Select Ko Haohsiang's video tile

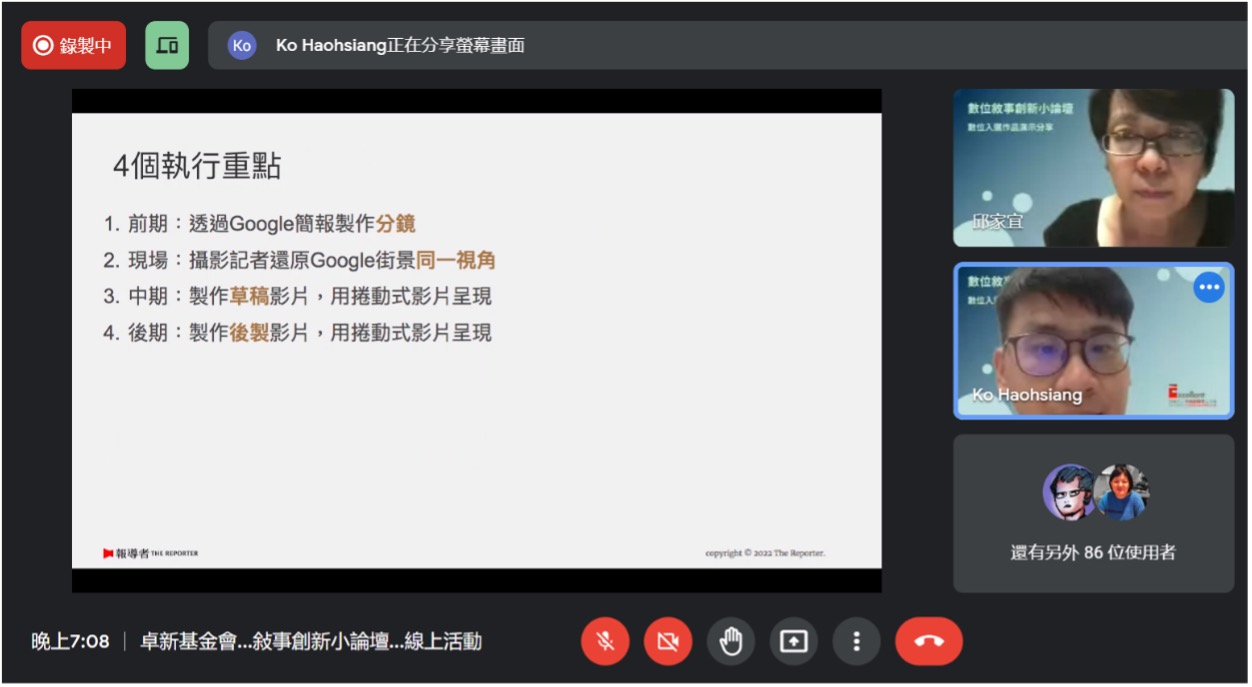1094,341
